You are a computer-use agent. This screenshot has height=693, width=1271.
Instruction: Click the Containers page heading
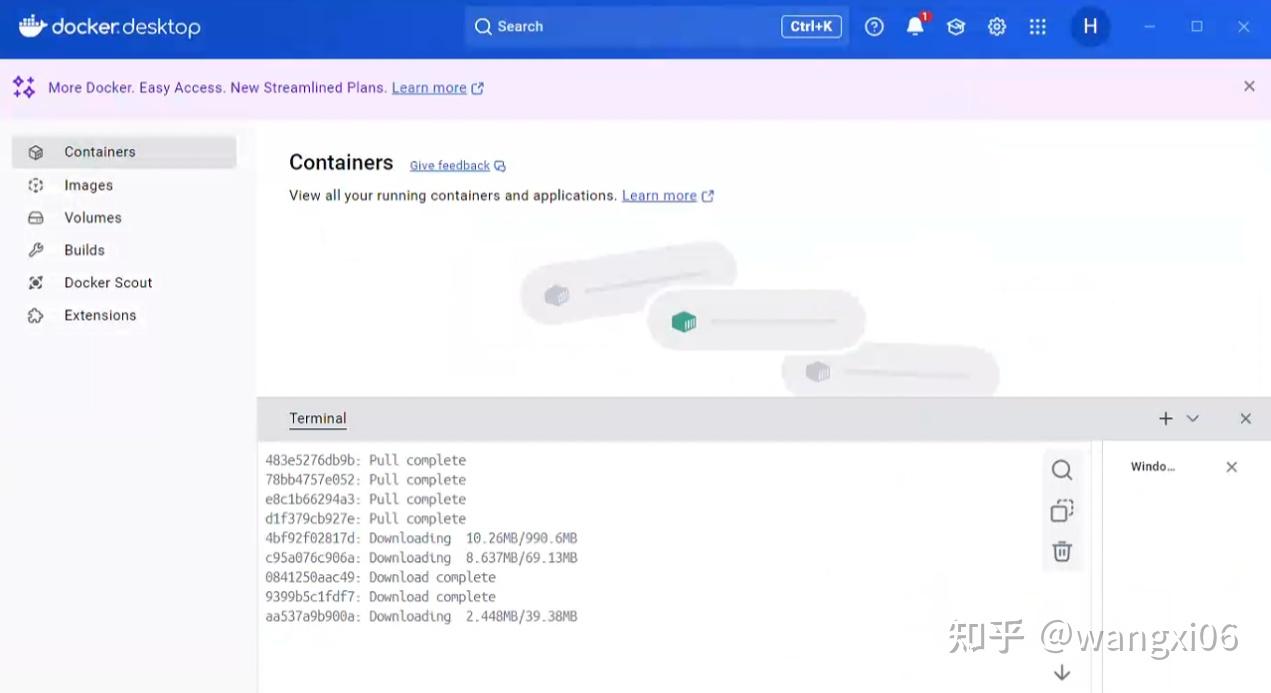pos(341,163)
